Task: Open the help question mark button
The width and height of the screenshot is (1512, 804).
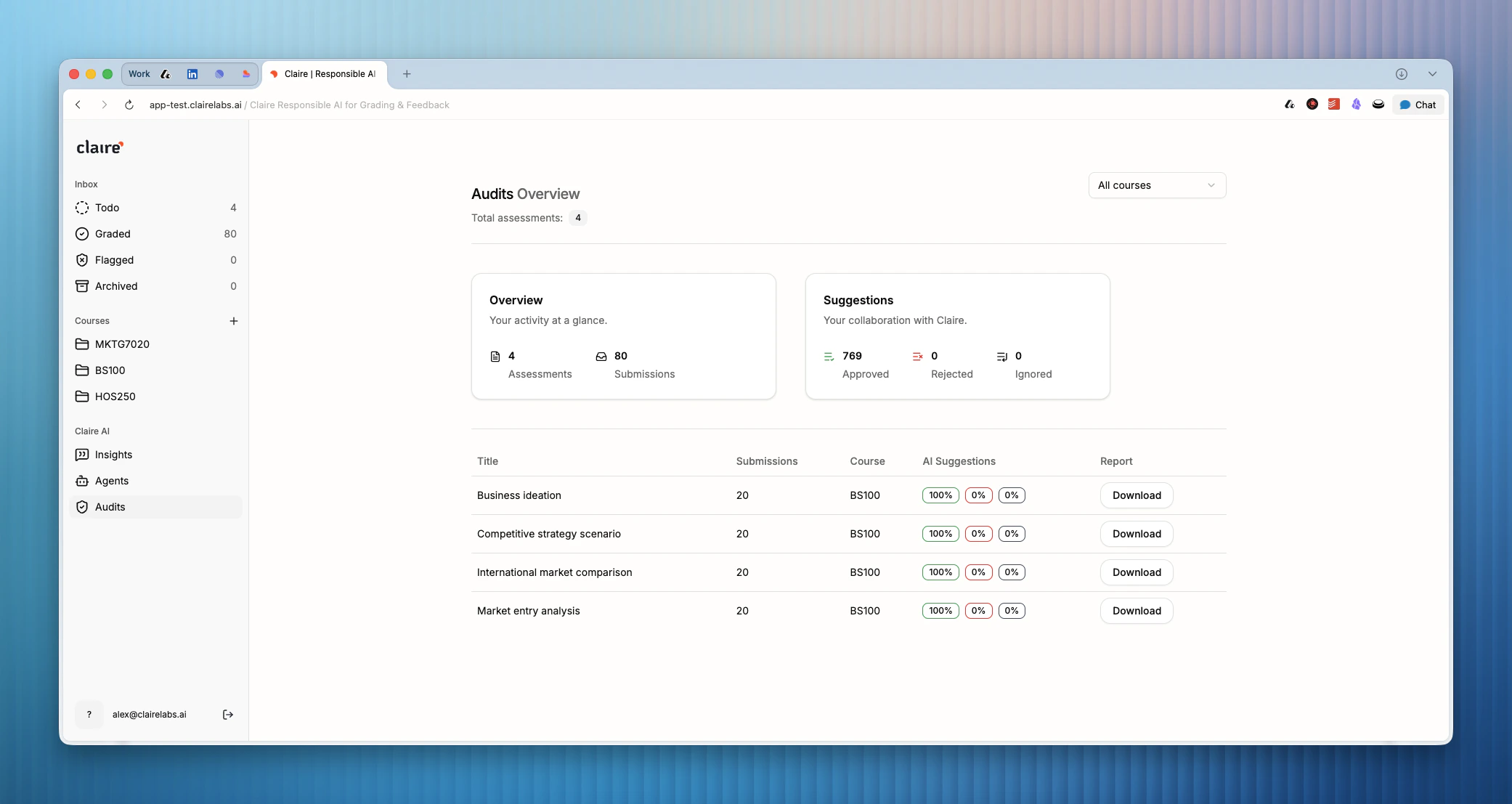Action: [x=89, y=715]
